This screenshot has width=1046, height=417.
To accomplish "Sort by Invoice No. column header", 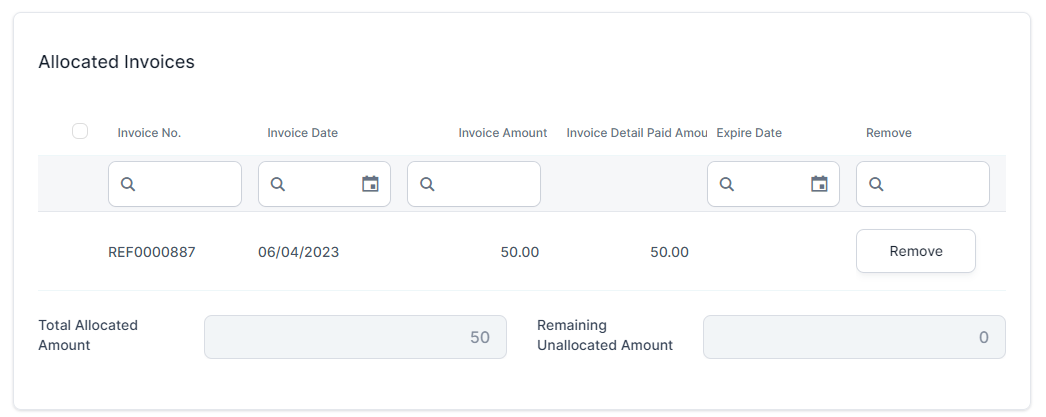I will (149, 133).
